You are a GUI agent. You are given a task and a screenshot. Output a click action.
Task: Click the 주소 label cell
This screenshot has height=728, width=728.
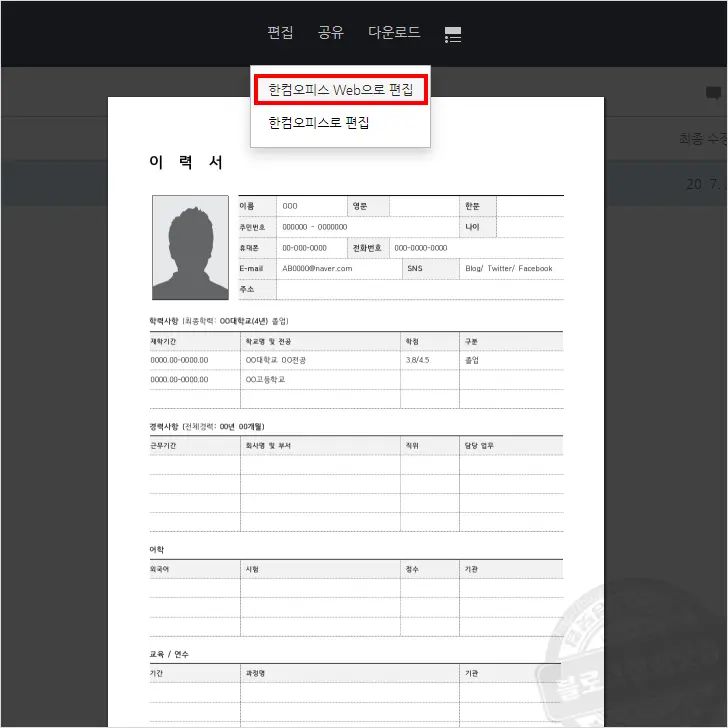click(257, 289)
